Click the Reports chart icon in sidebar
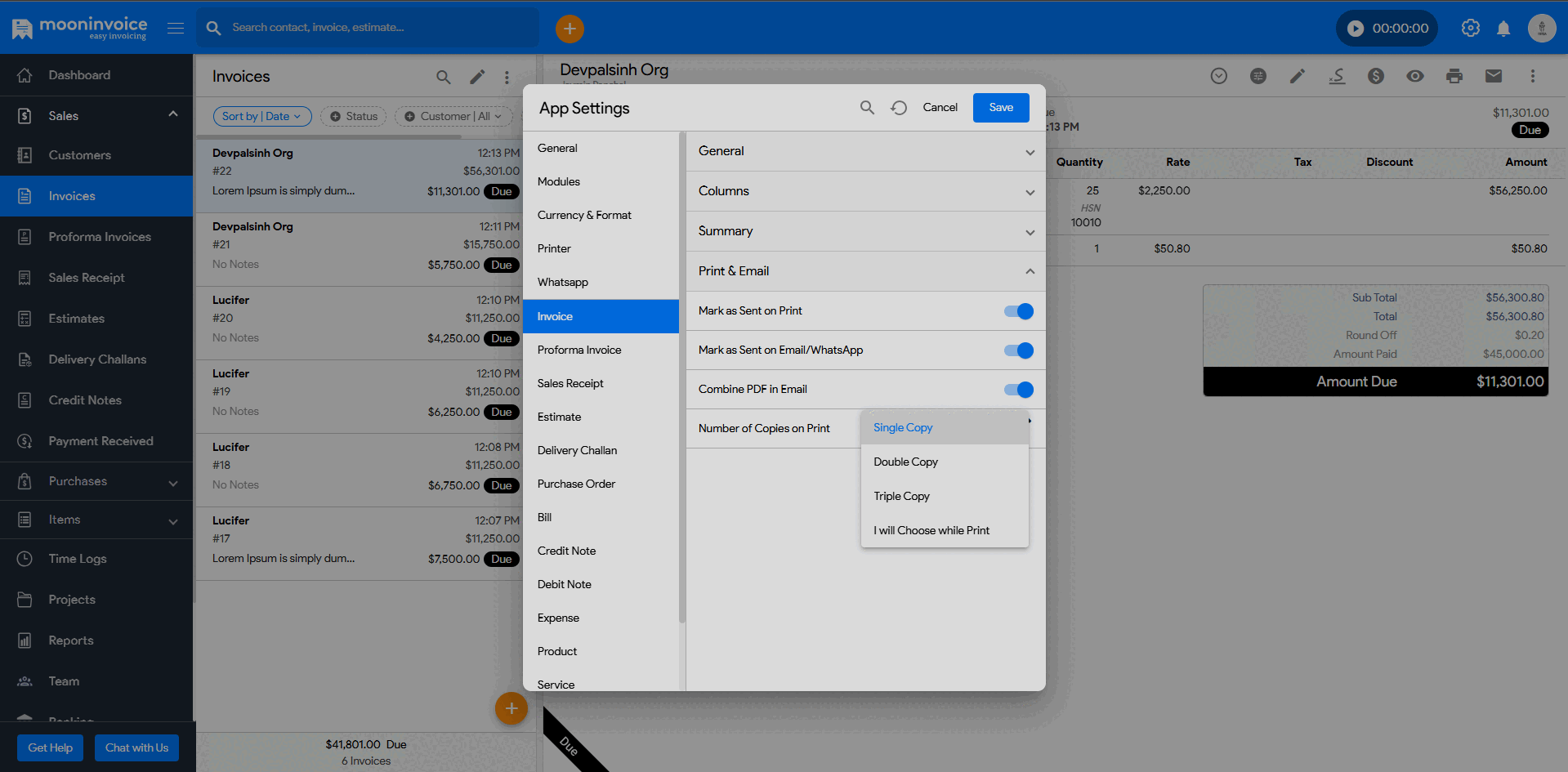This screenshot has height=772, width=1568. (x=25, y=640)
